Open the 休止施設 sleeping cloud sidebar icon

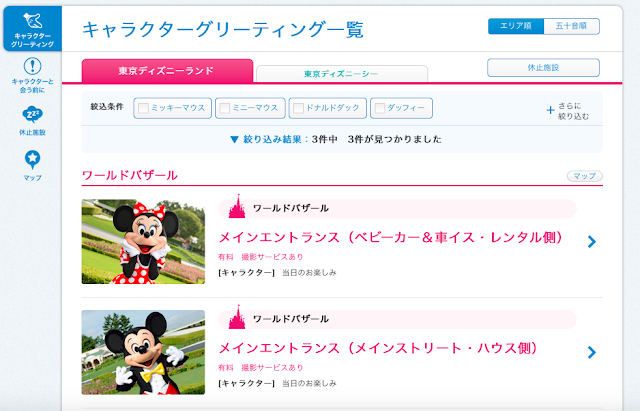32,115
